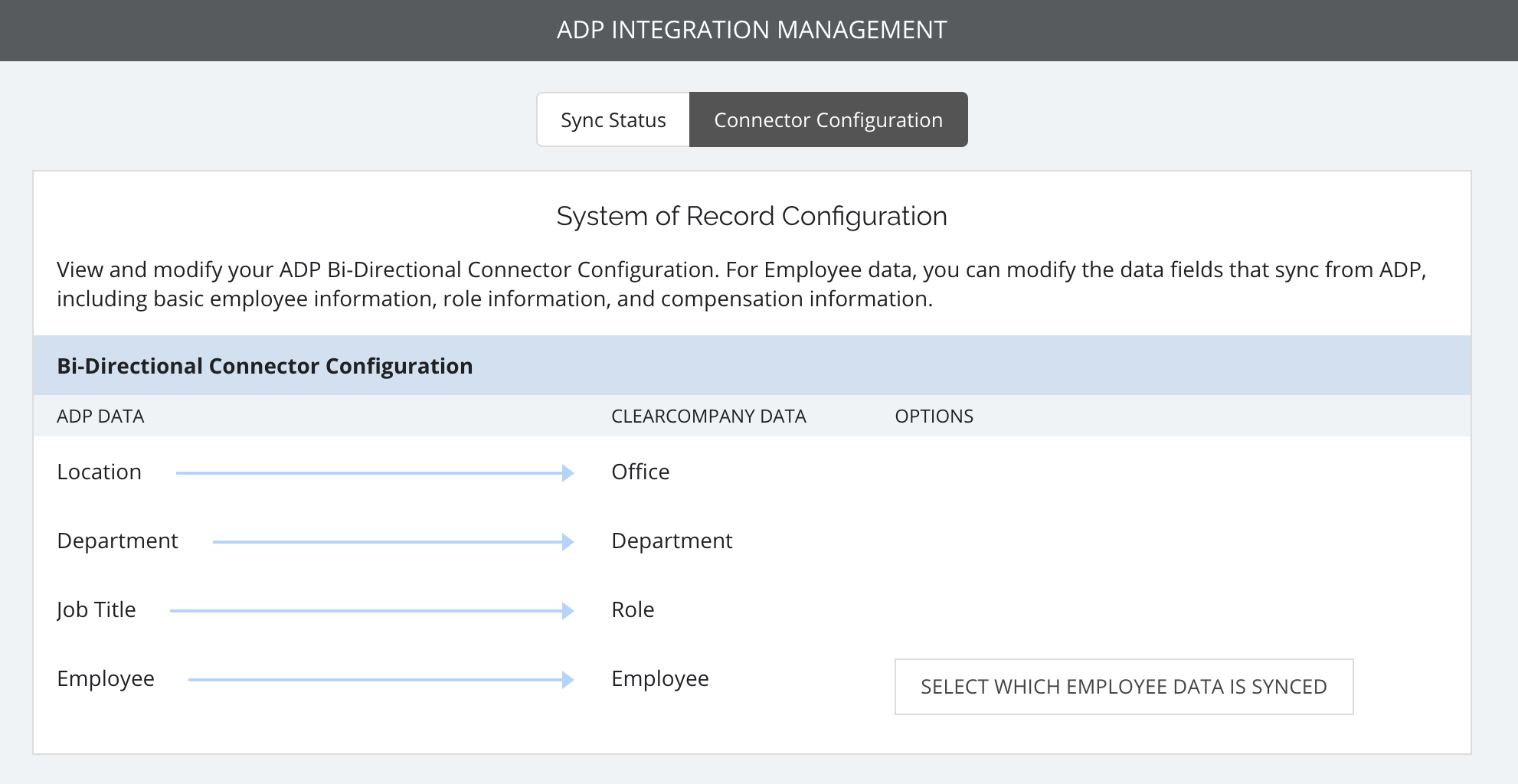Click the Location ADP data label
The width and height of the screenshot is (1518, 784).
100,472
